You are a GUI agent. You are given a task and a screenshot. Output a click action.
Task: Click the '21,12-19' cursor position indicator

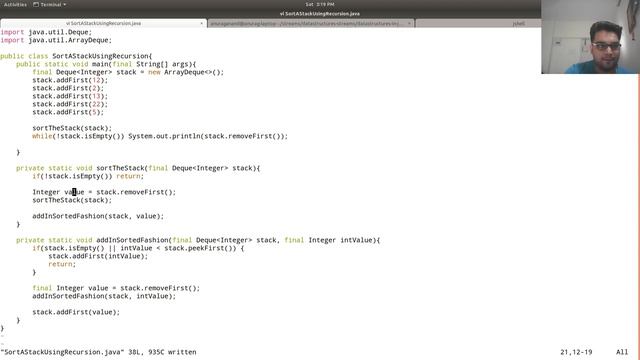[576, 352]
